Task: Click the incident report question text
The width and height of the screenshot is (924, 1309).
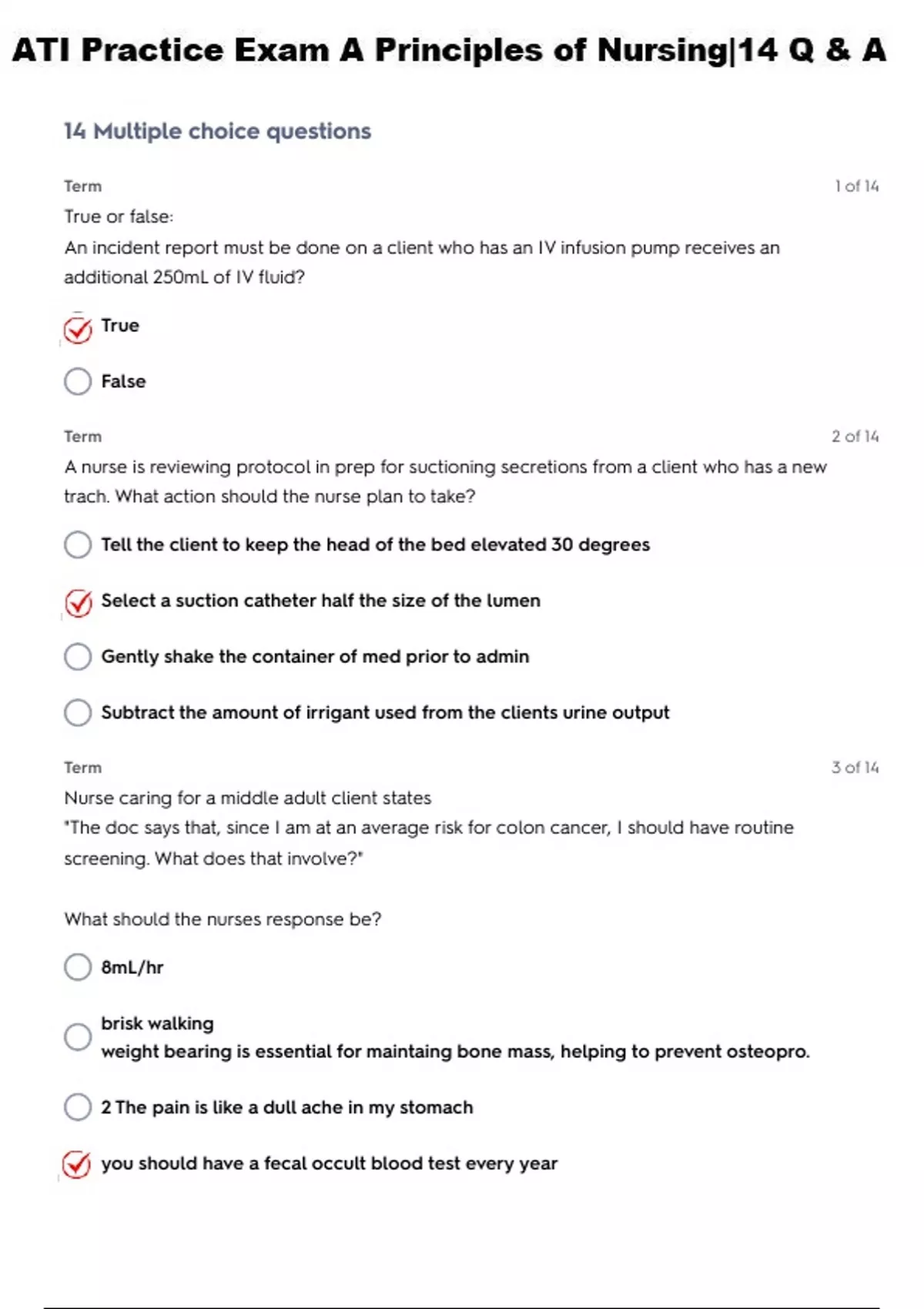Action: coord(421,263)
